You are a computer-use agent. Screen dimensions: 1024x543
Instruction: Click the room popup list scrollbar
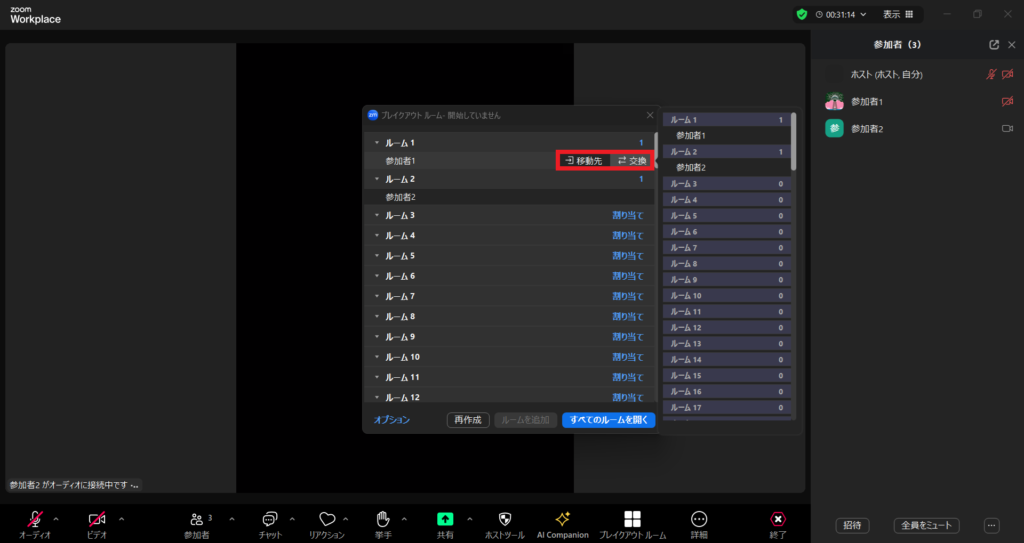794,140
